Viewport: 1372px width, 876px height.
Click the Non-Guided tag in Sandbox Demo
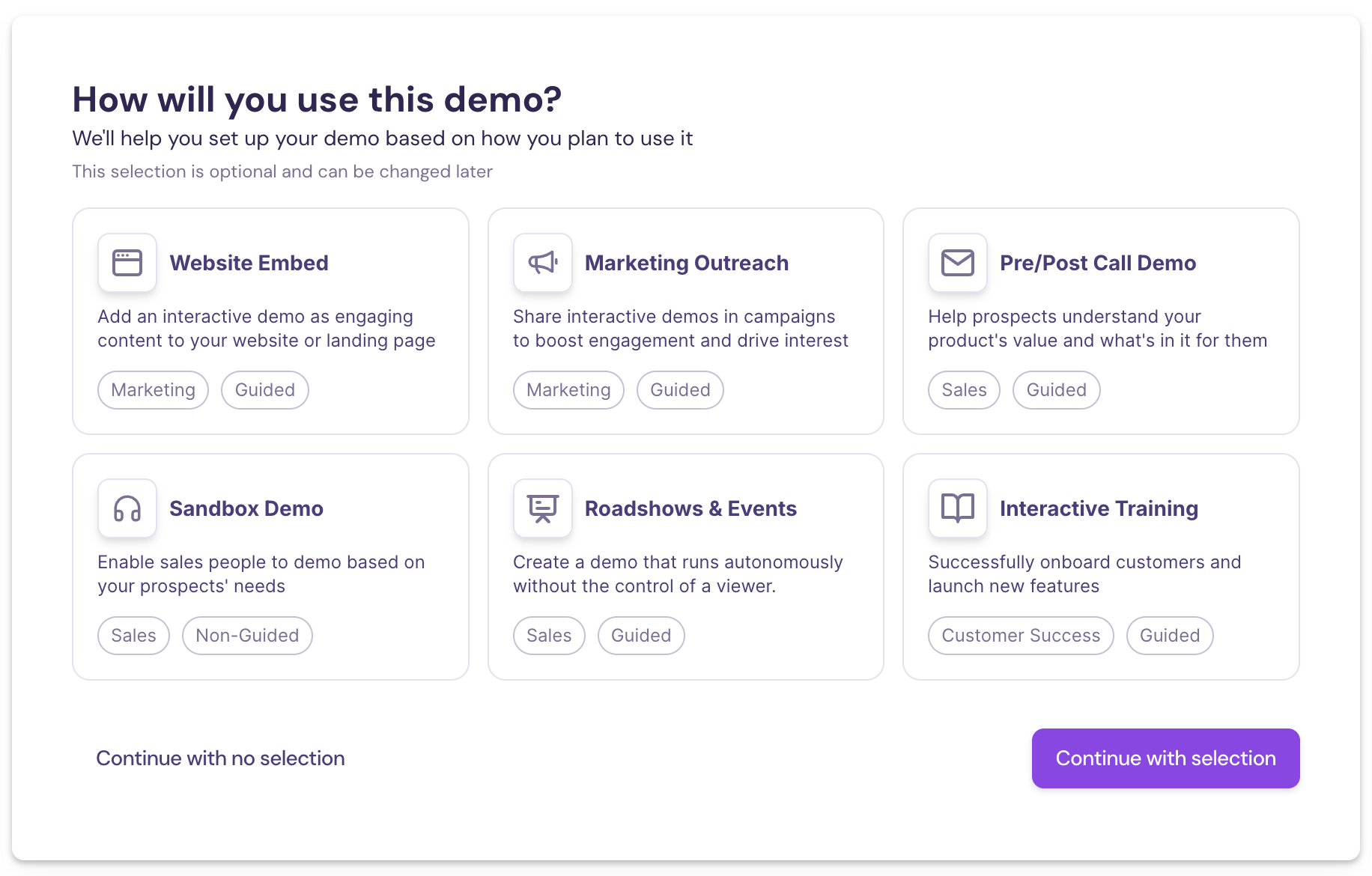(247, 636)
